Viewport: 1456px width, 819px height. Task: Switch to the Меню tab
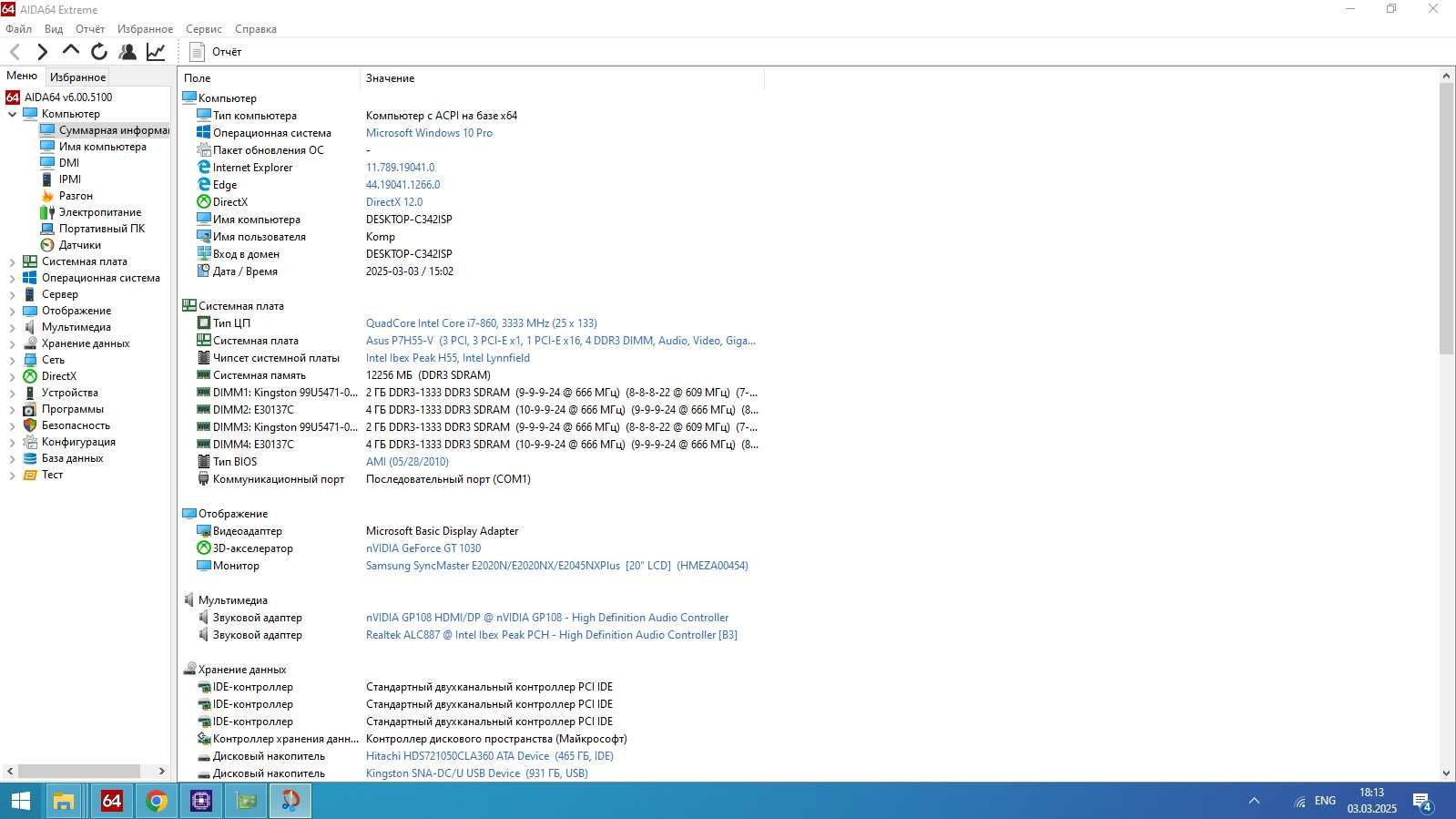(22, 76)
